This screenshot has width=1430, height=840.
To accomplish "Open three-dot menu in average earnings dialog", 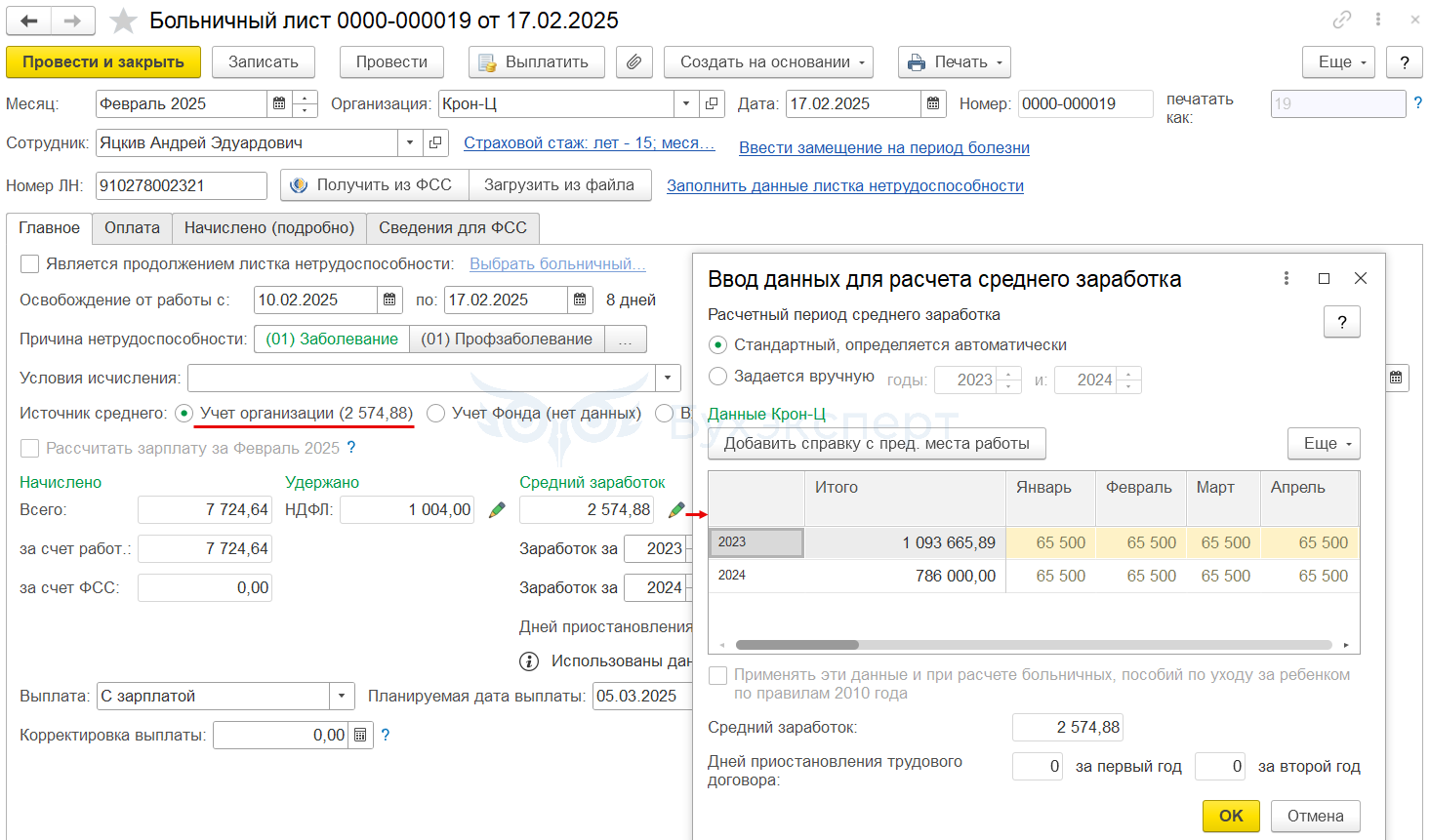I will coord(1287,279).
